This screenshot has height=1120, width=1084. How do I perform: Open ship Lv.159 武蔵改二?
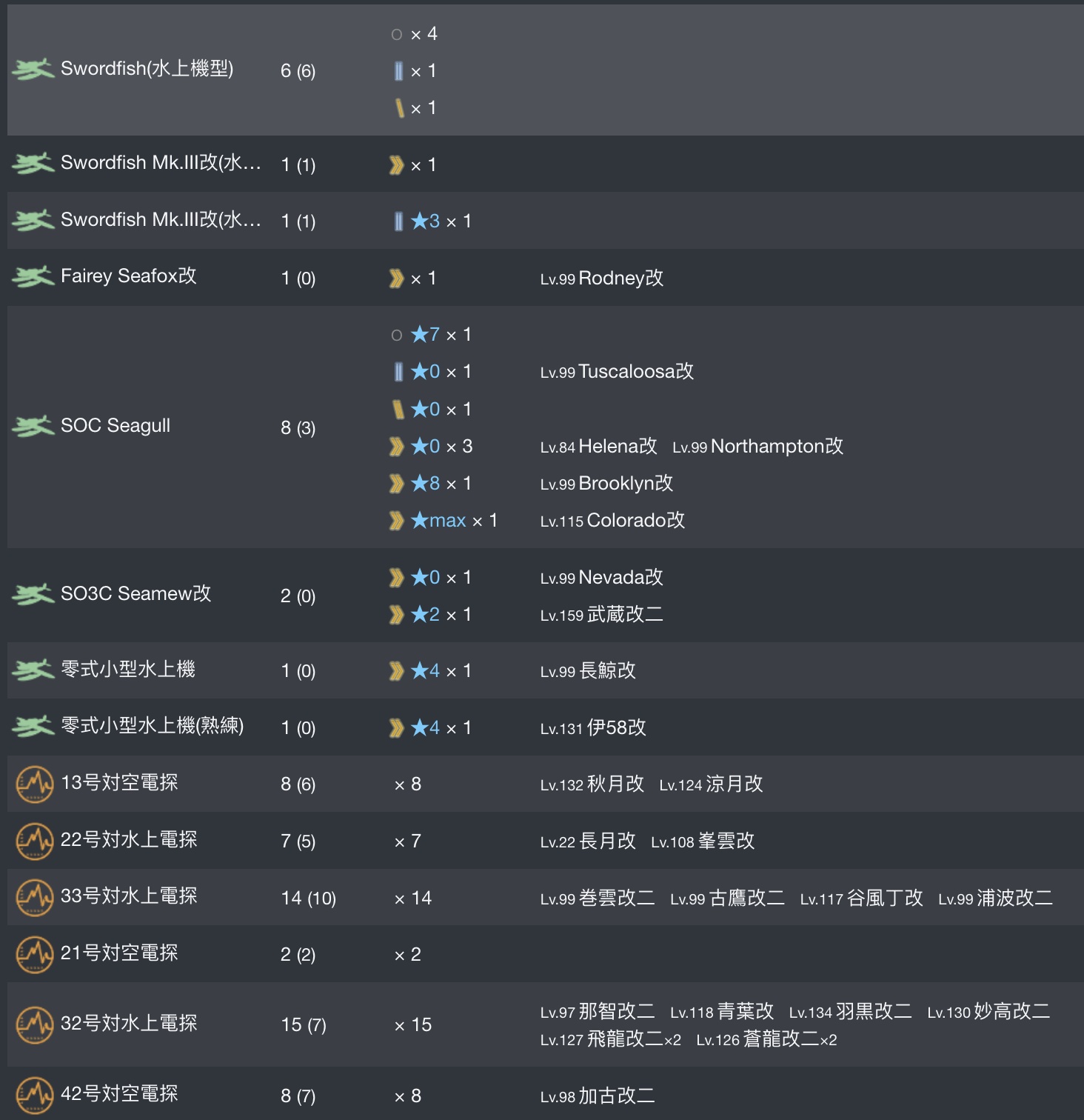601,615
